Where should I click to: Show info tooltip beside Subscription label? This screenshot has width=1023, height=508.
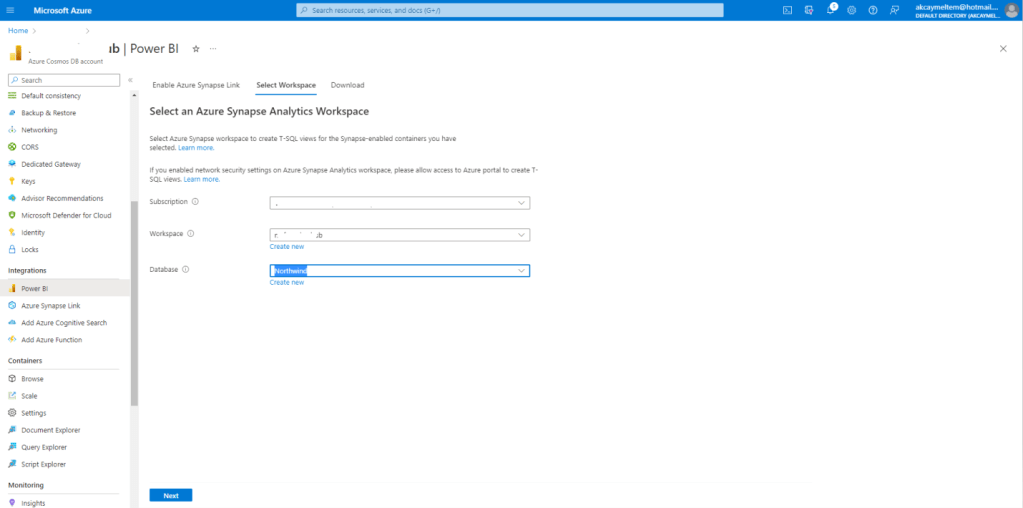coord(195,202)
